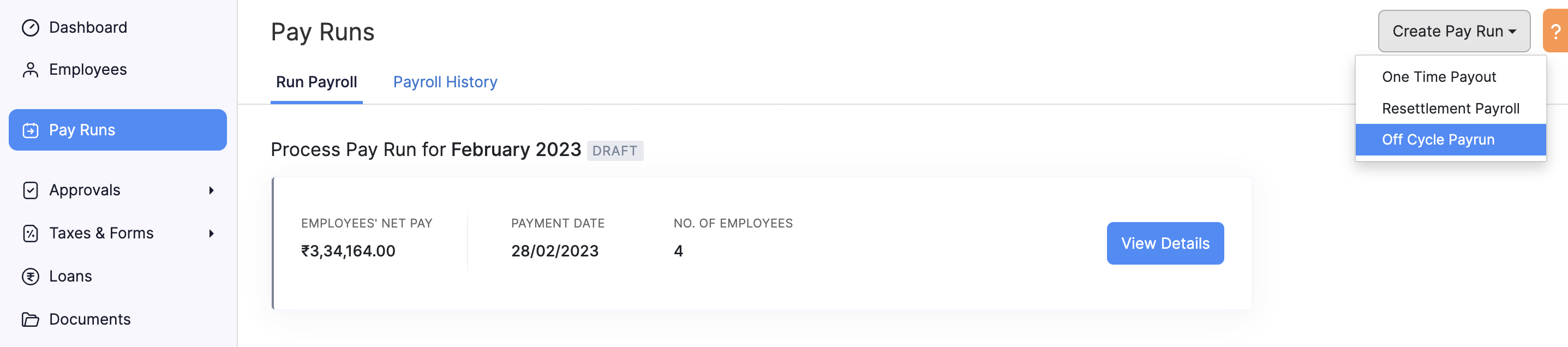This screenshot has height=347, width=1568.
Task: Click the Loans rupee icon
Action: 30,276
